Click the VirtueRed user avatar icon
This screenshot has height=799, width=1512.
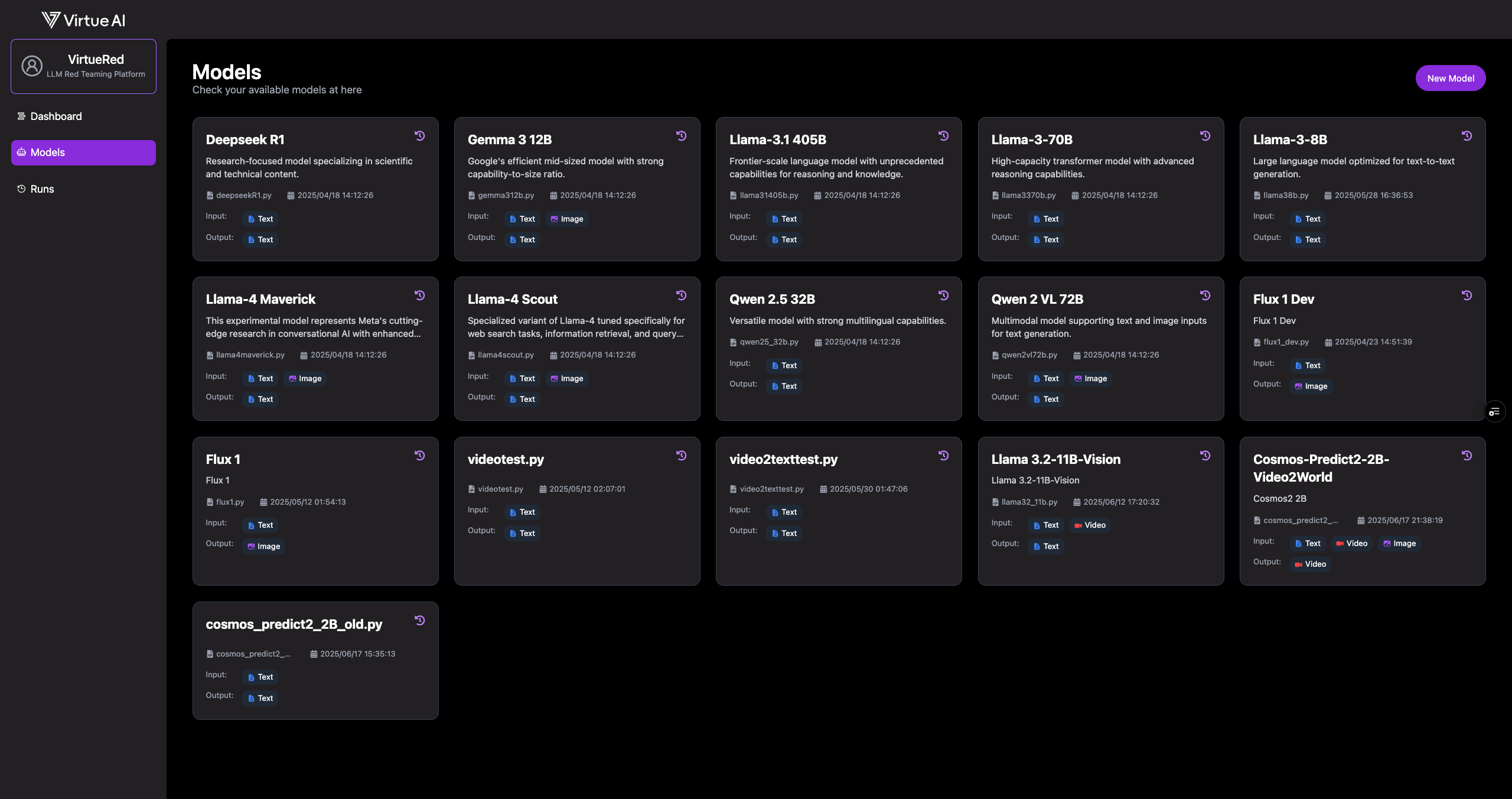click(x=32, y=66)
